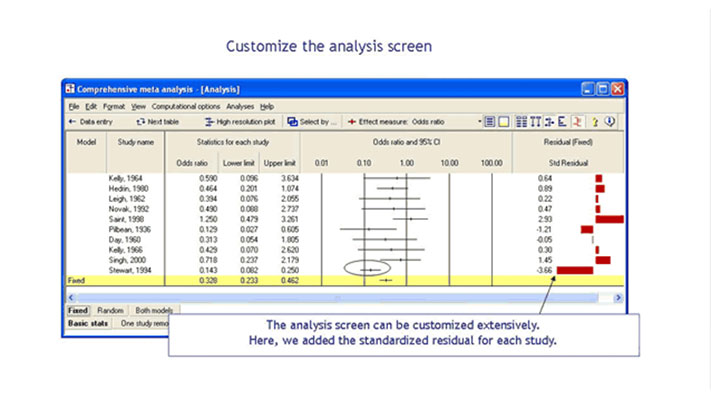Click the Statistics for each study header
Image resolution: width=711 pixels, height=400 pixels.
(x=233, y=142)
